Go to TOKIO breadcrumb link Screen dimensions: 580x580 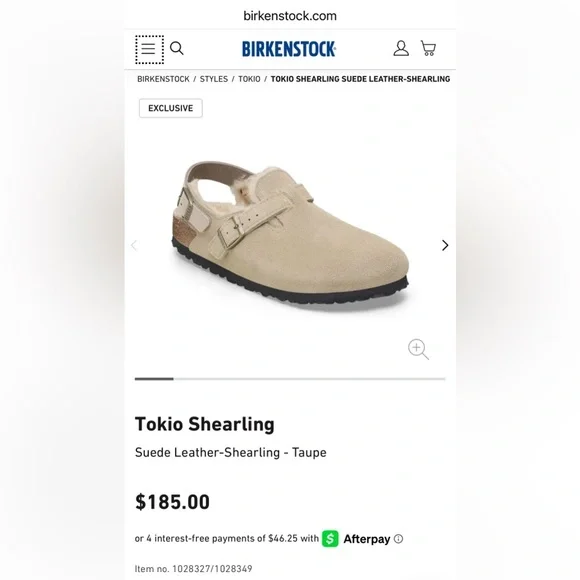249,79
